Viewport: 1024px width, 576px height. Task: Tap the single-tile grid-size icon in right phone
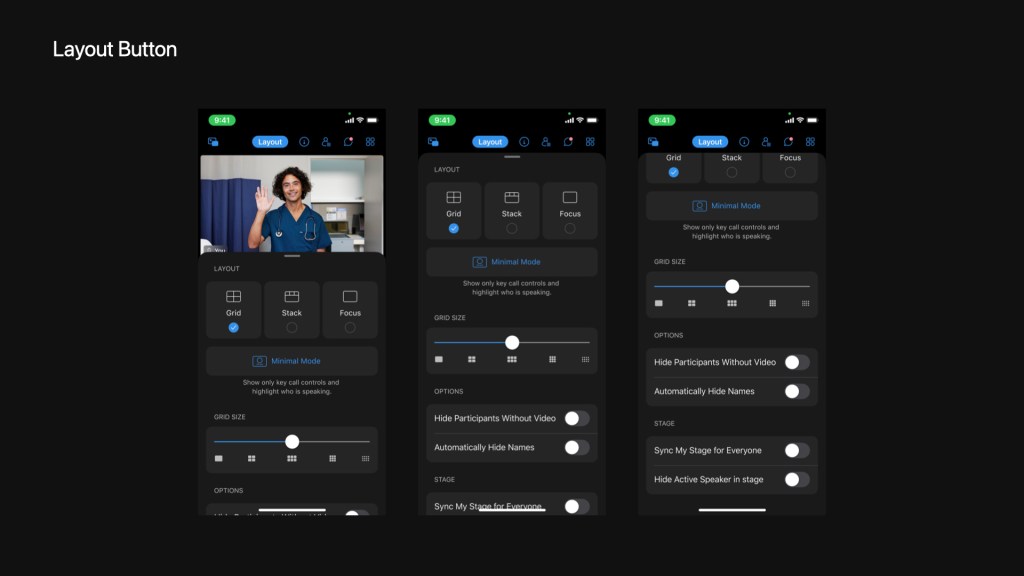pos(659,303)
